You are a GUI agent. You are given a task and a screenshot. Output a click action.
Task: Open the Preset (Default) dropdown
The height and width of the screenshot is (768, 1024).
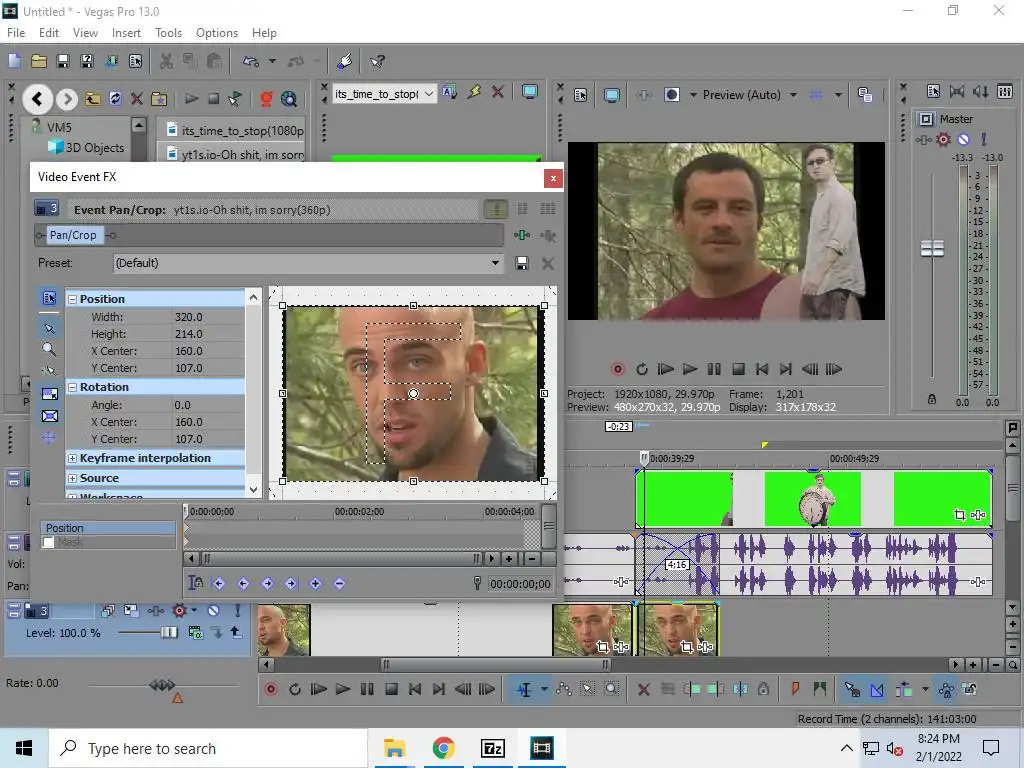pyautogui.click(x=495, y=263)
